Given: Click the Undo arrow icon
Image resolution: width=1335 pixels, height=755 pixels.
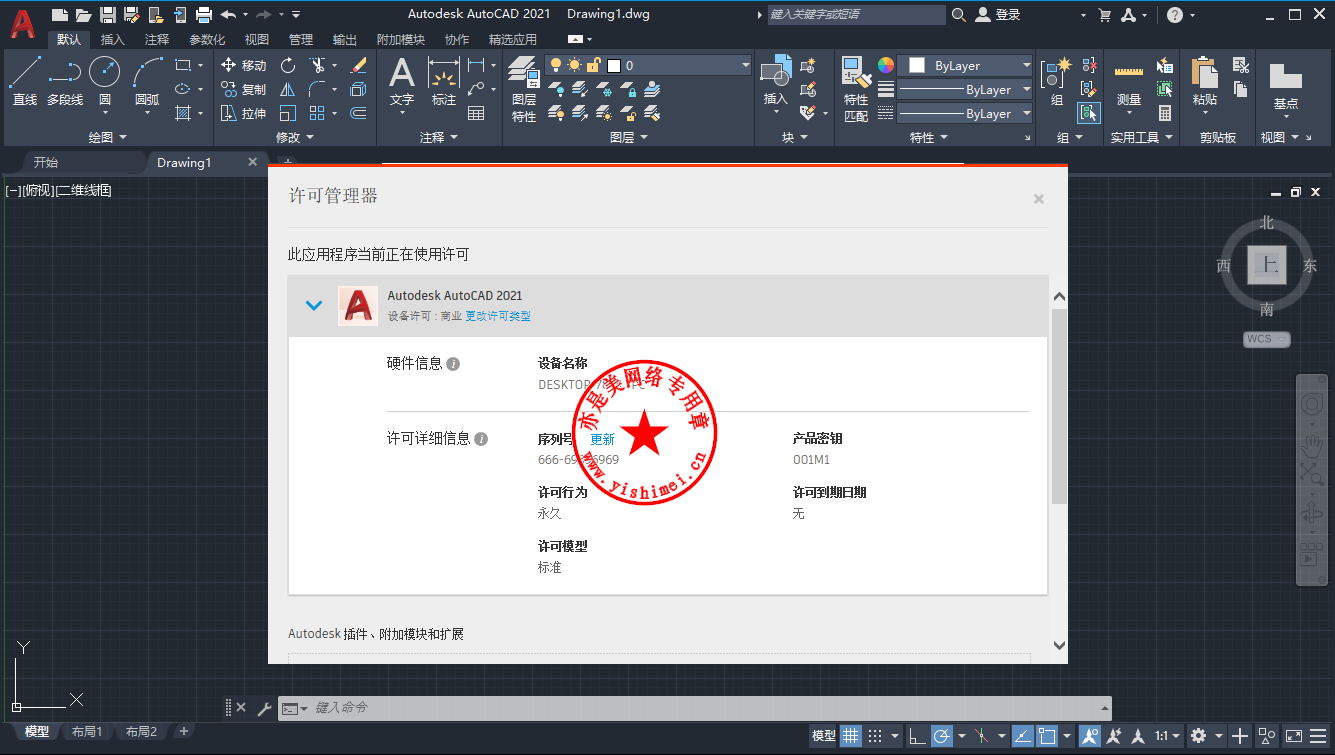Looking at the screenshot, I should [x=228, y=15].
